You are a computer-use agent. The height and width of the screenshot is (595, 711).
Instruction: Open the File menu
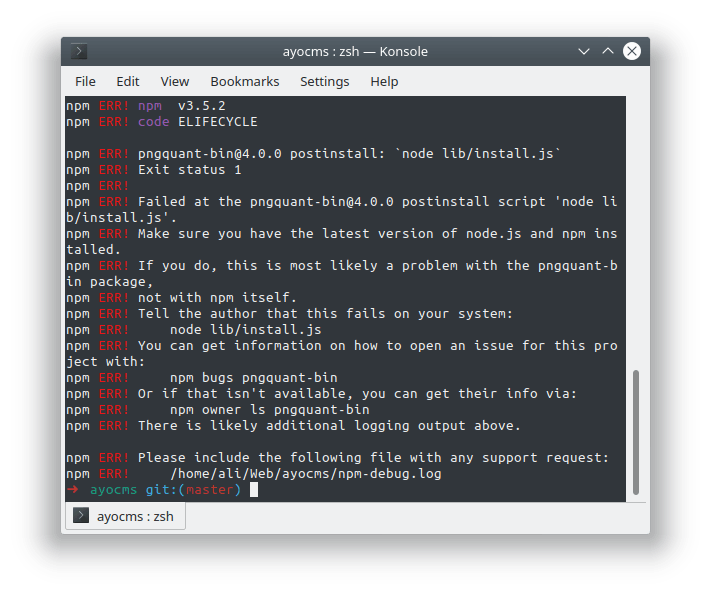coord(86,81)
